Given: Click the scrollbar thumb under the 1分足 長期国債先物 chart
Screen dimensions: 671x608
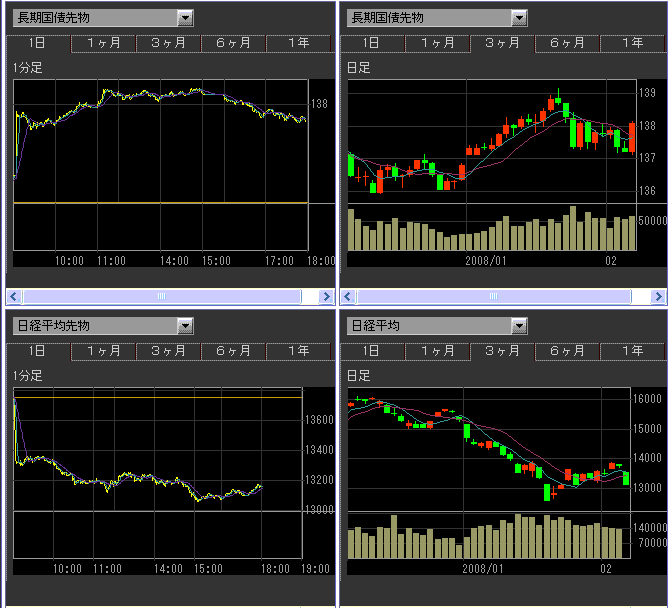Looking at the screenshot, I should 161,296.
